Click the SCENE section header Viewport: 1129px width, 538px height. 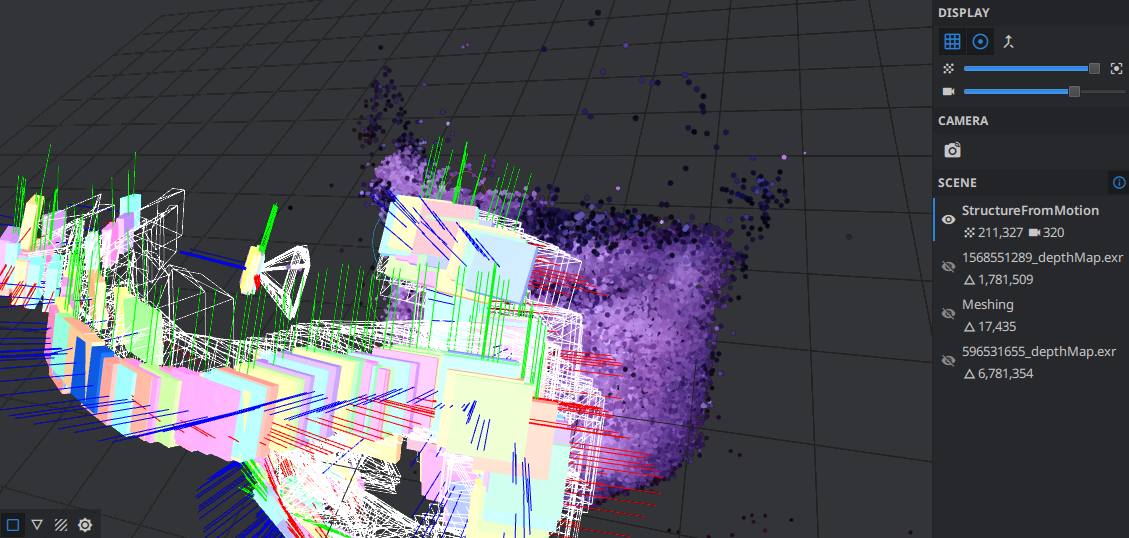(958, 182)
